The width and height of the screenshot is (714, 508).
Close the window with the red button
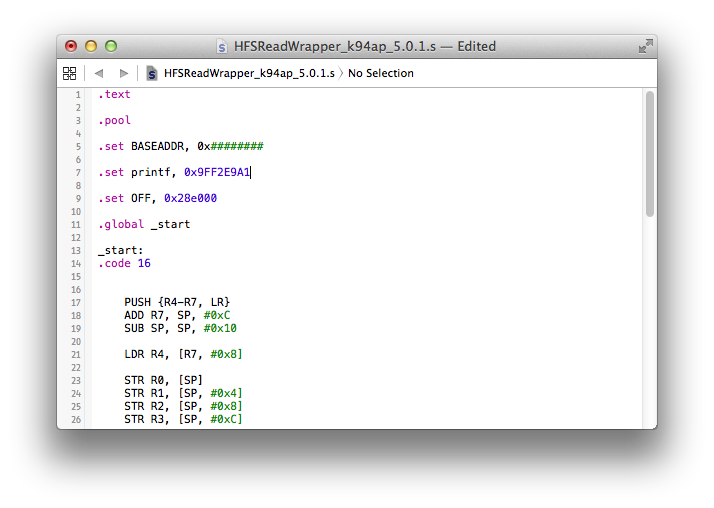point(71,46)
